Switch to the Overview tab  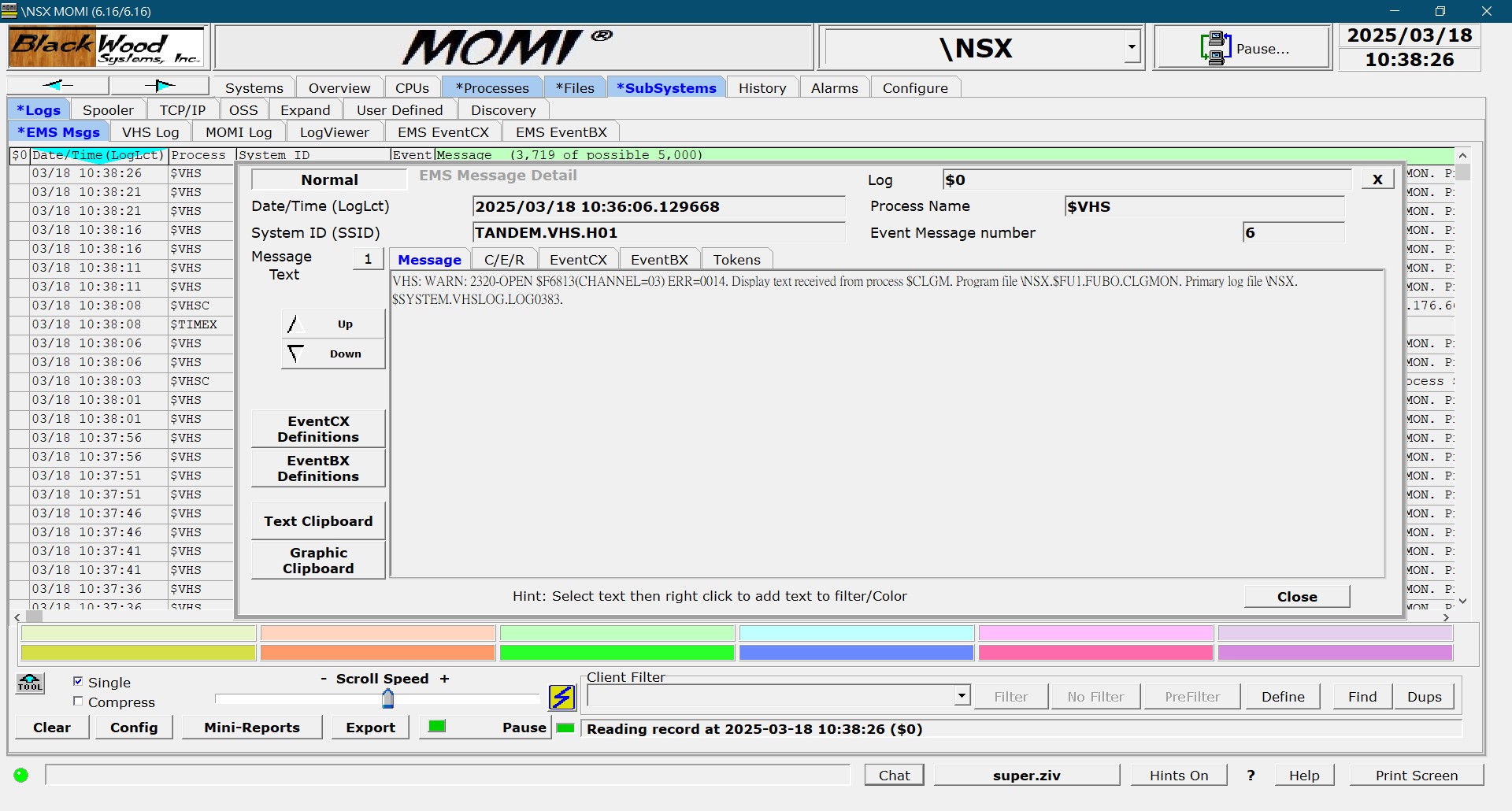[x=339, y=87]
